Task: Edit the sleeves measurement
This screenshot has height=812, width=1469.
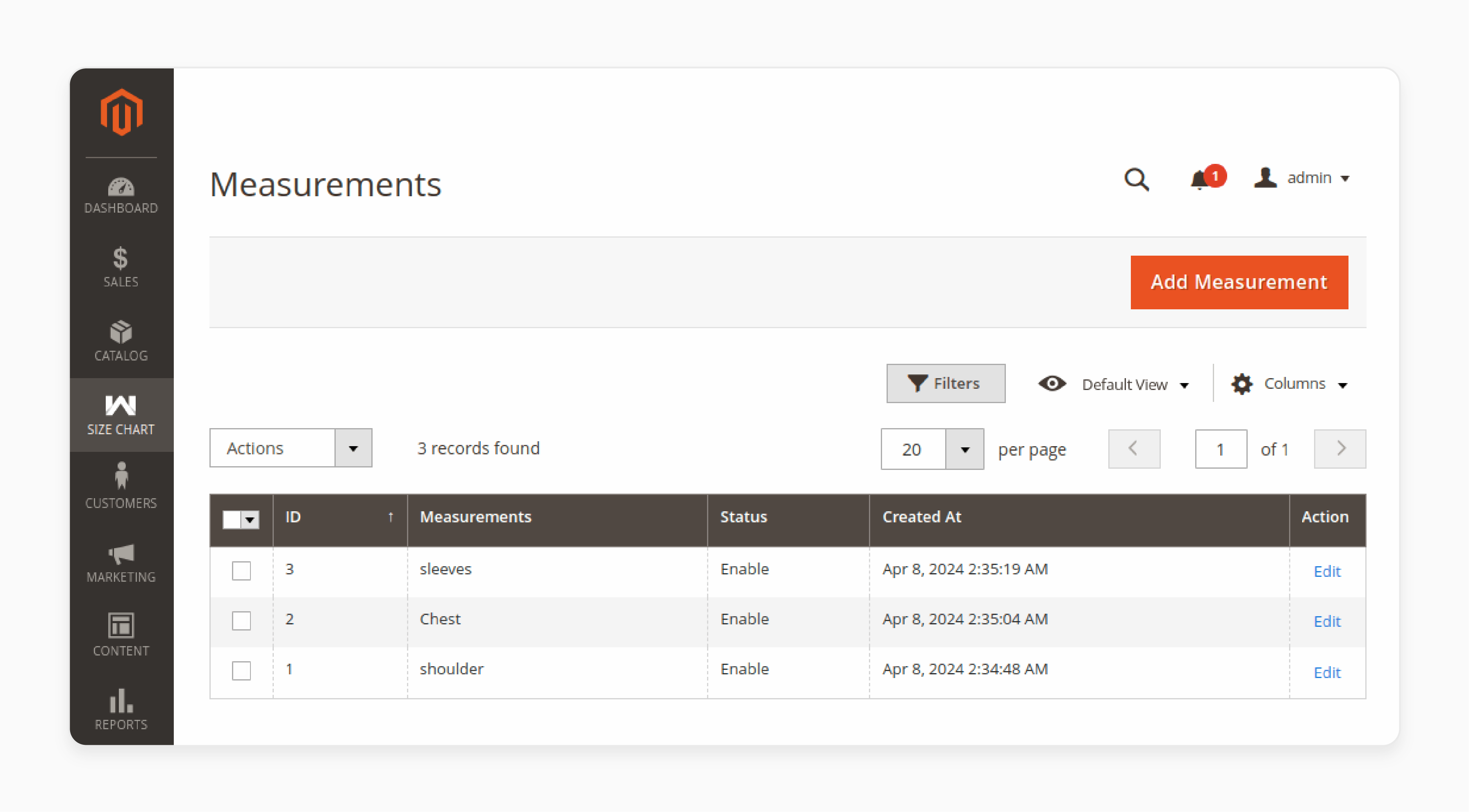Action: (x=1327, y=572)
